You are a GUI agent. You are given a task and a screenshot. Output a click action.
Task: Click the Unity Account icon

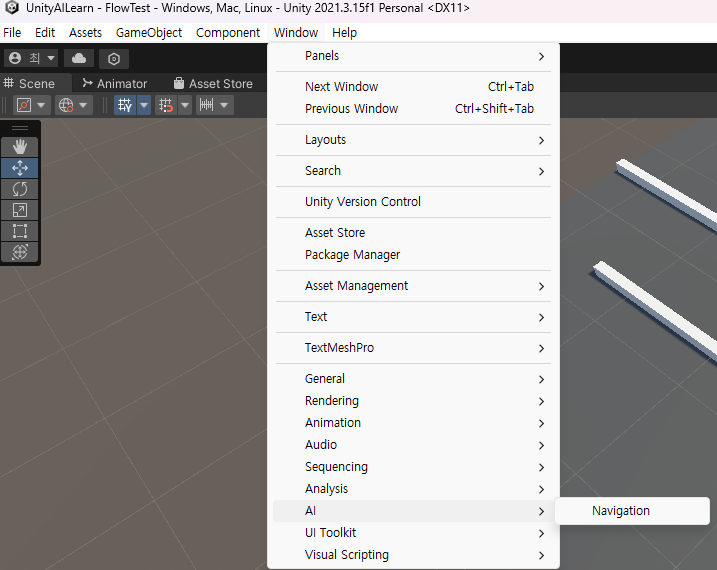point(15,58)
